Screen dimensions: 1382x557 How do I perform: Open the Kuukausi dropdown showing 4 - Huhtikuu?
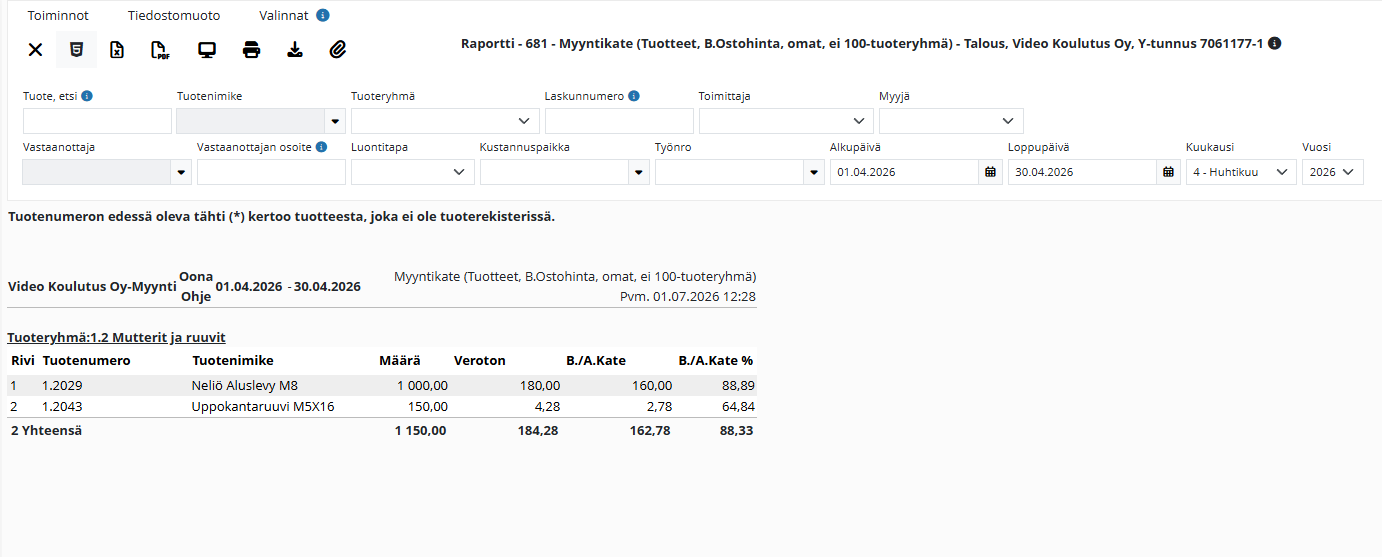point(1241,172)
